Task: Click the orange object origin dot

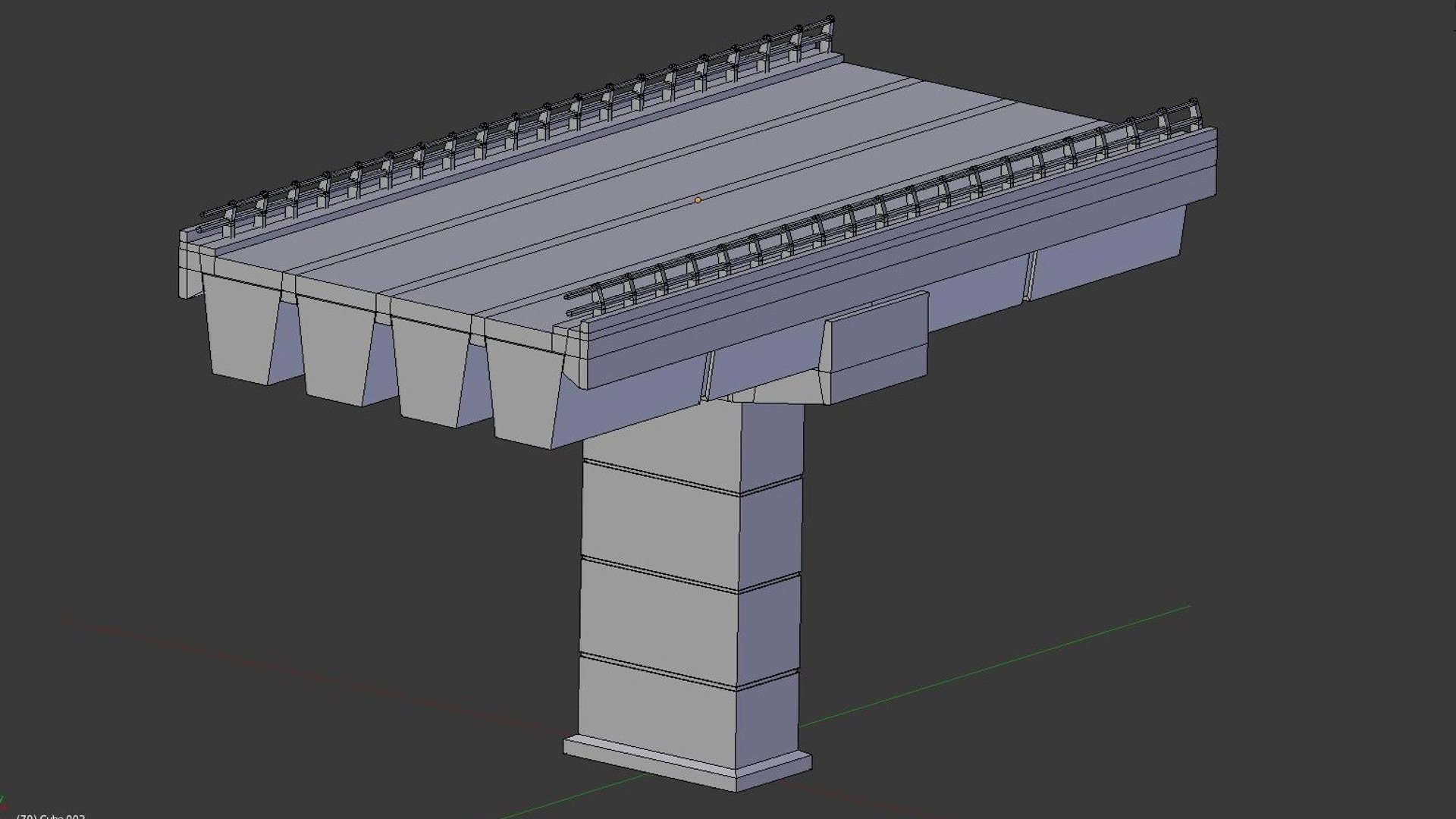Action: [698, 200]
